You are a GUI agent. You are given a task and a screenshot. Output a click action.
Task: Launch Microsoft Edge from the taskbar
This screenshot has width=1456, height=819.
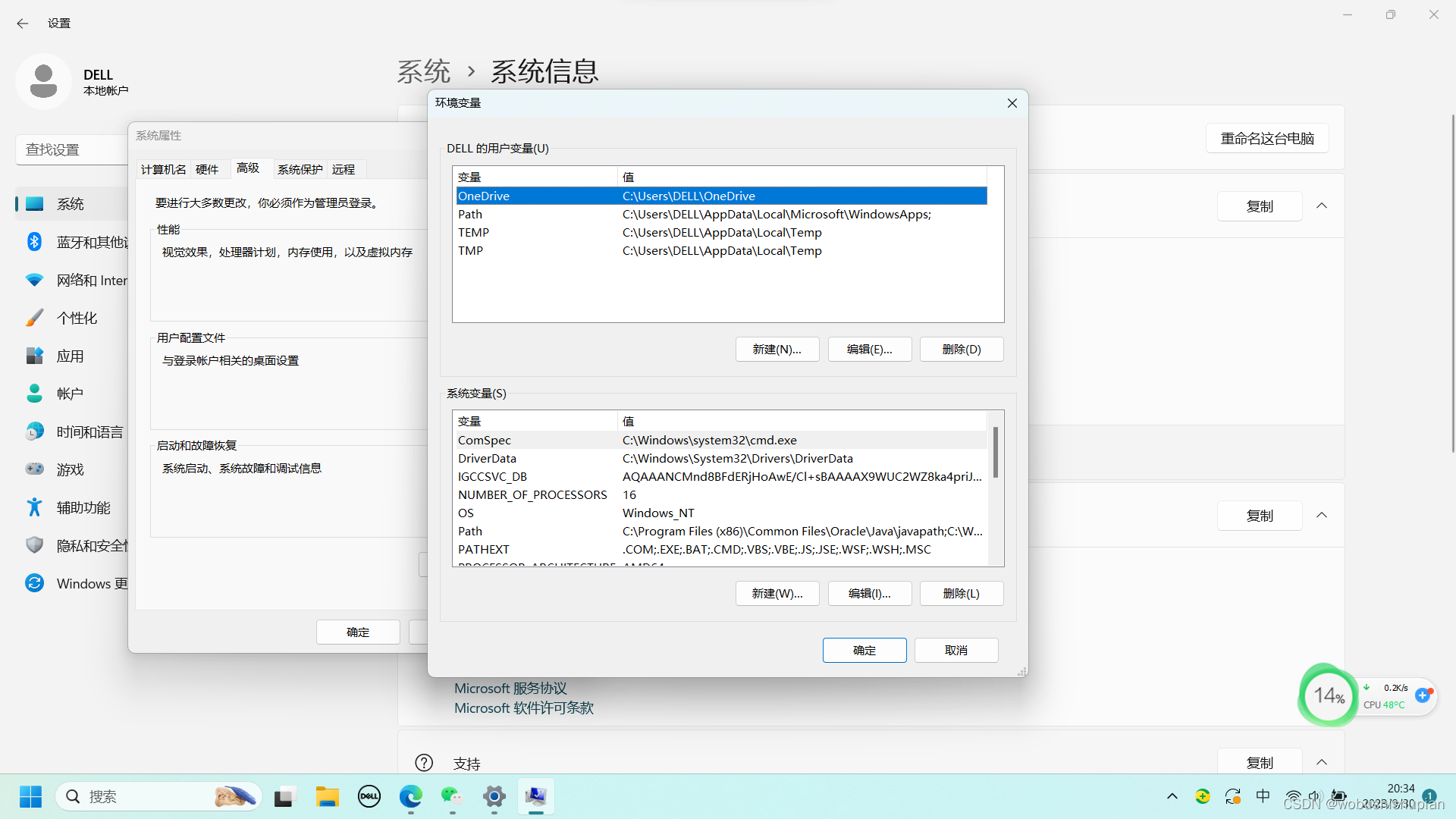tap(410, 796)
